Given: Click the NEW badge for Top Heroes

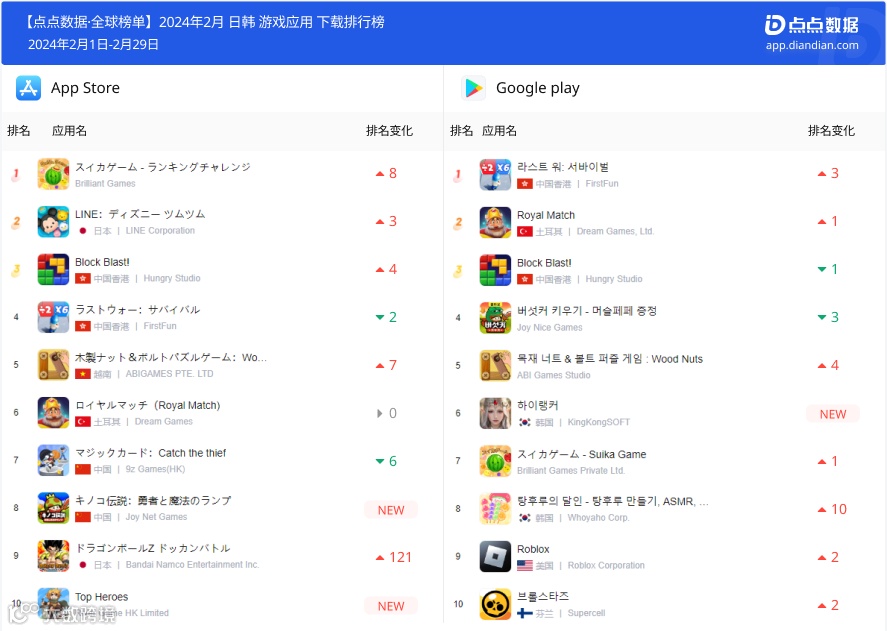Looking at the screenshot, I should pyautogui.click(x=391, y=606).
